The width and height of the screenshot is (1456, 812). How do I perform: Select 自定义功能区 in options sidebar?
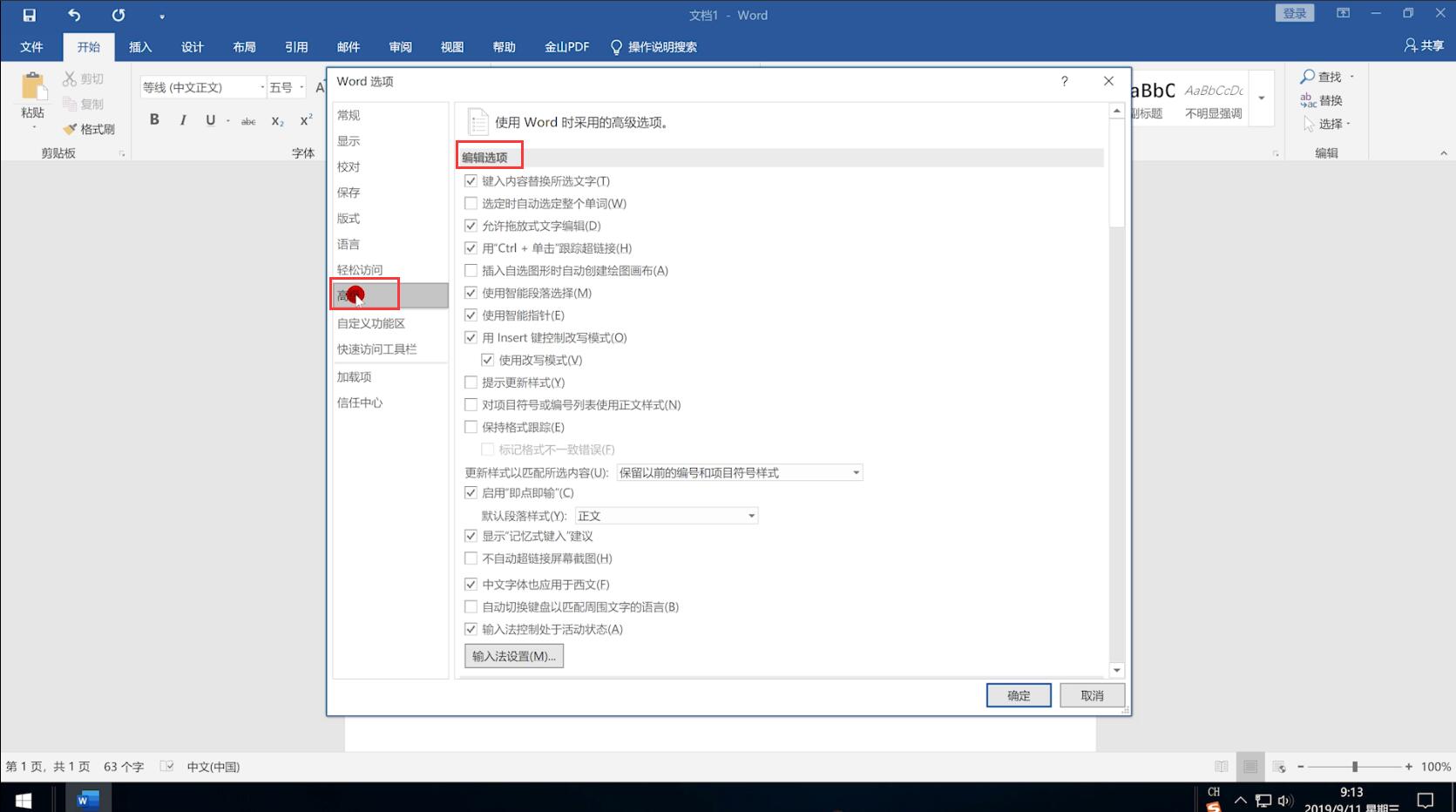(x=390, y=323)
